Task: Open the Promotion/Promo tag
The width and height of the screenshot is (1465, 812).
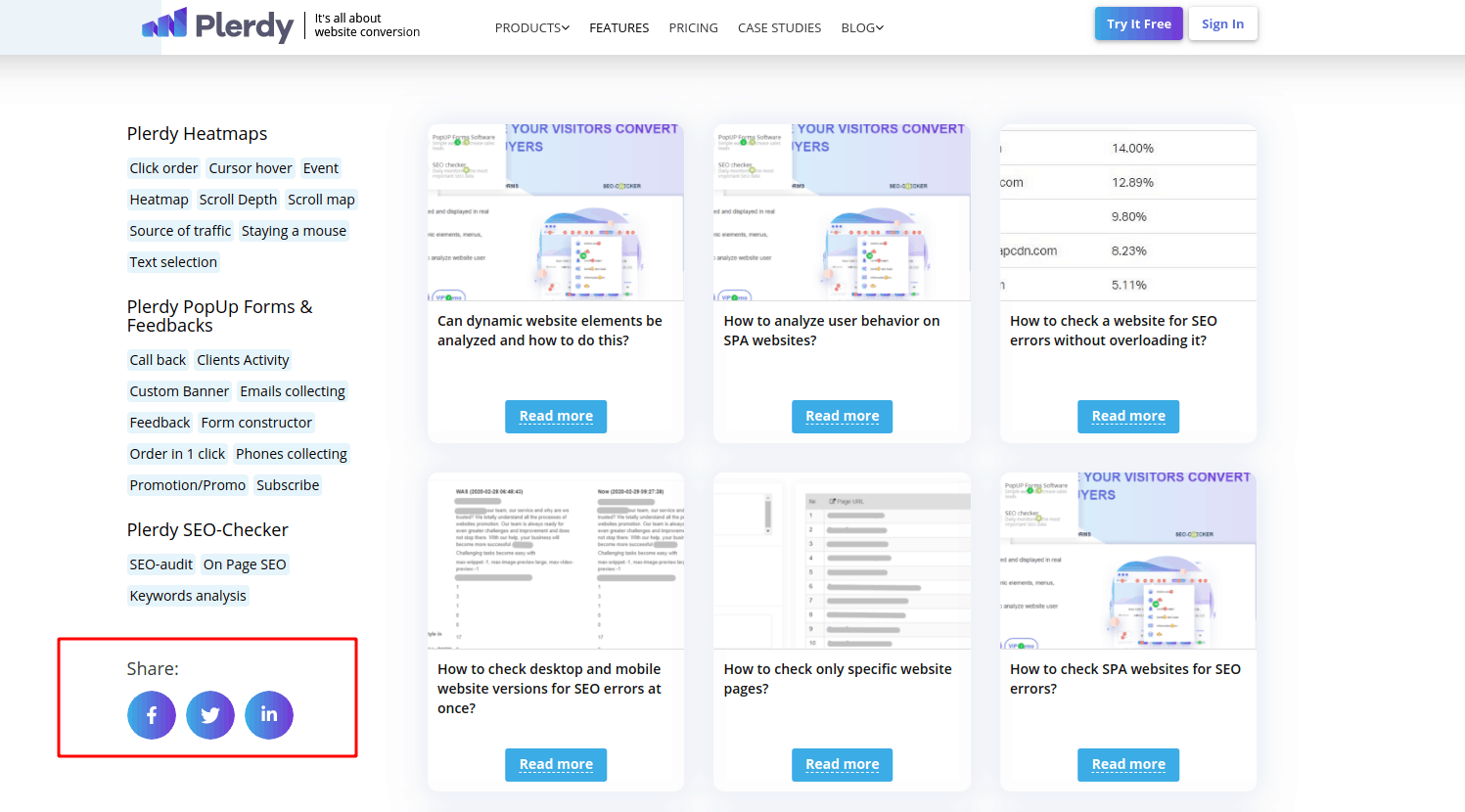Action: tap(188, 485)
